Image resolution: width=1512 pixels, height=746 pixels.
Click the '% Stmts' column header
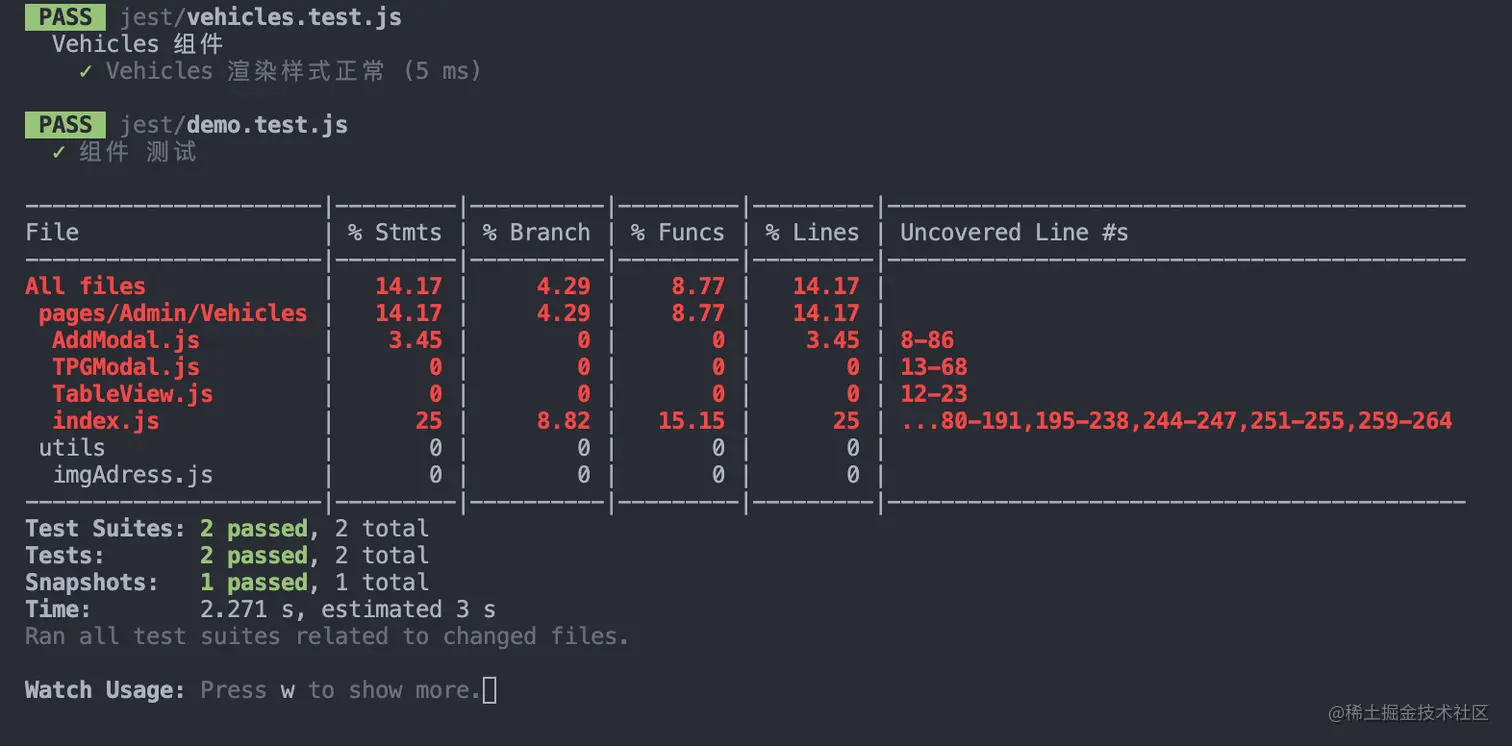[x=394, y=232]
